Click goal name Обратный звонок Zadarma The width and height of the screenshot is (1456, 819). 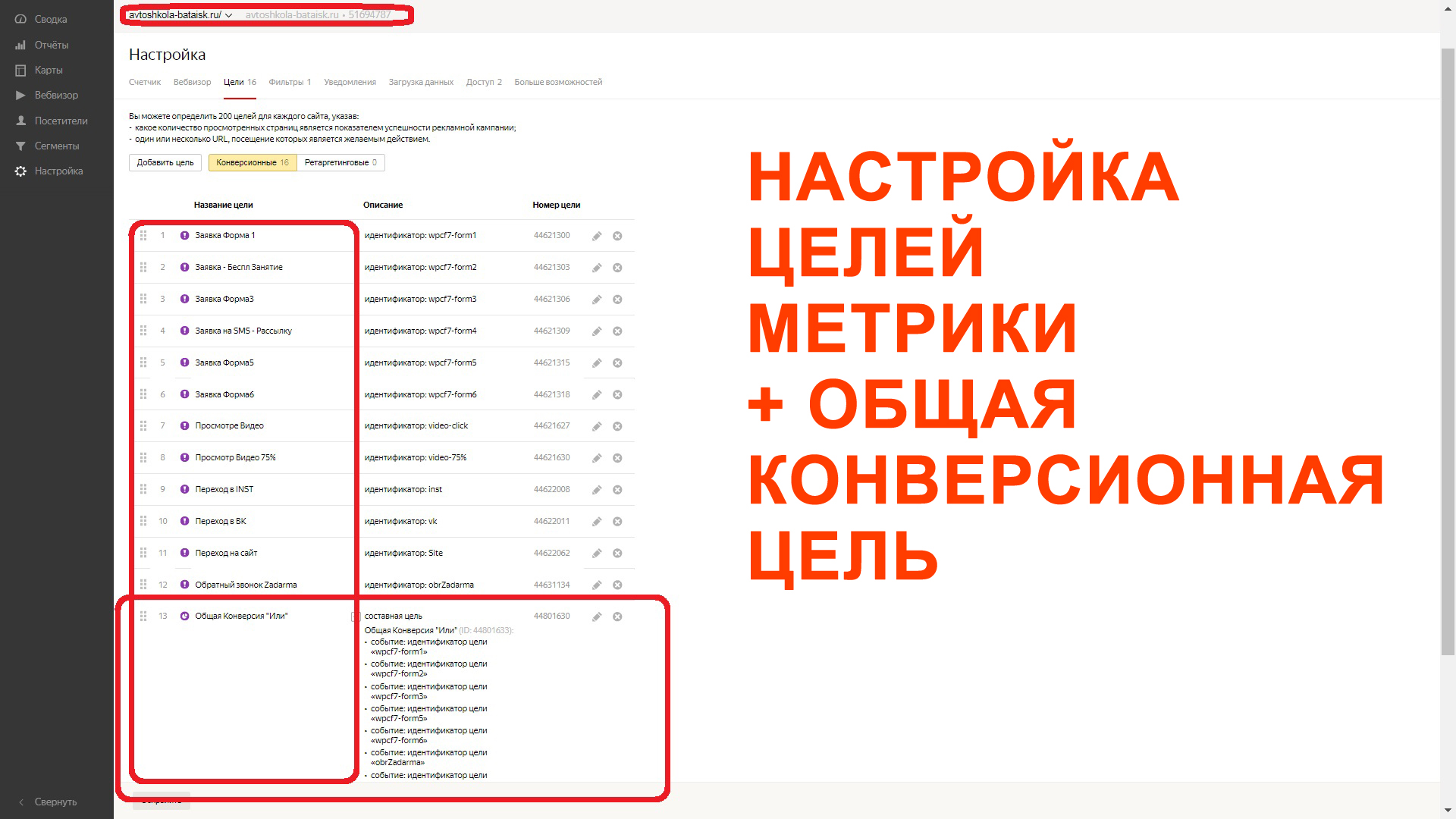(x=246, y=585)
